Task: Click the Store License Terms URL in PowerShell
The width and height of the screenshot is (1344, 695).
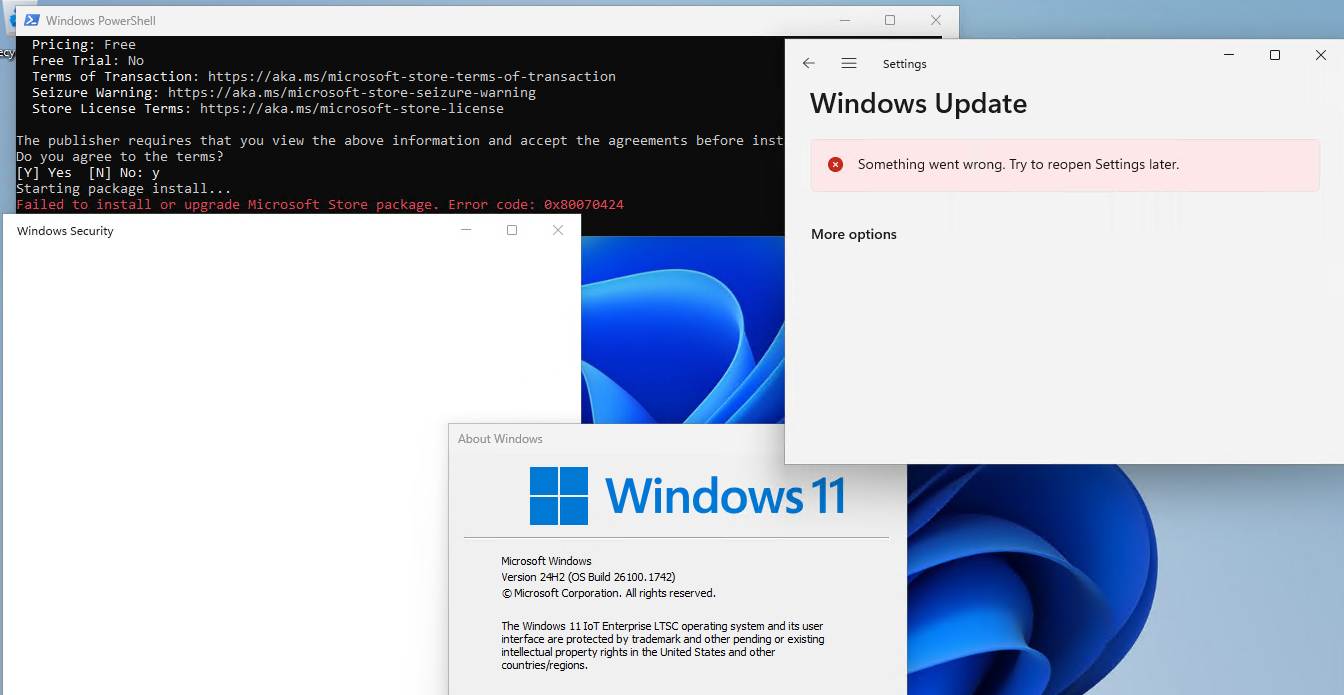Action: 351,108
